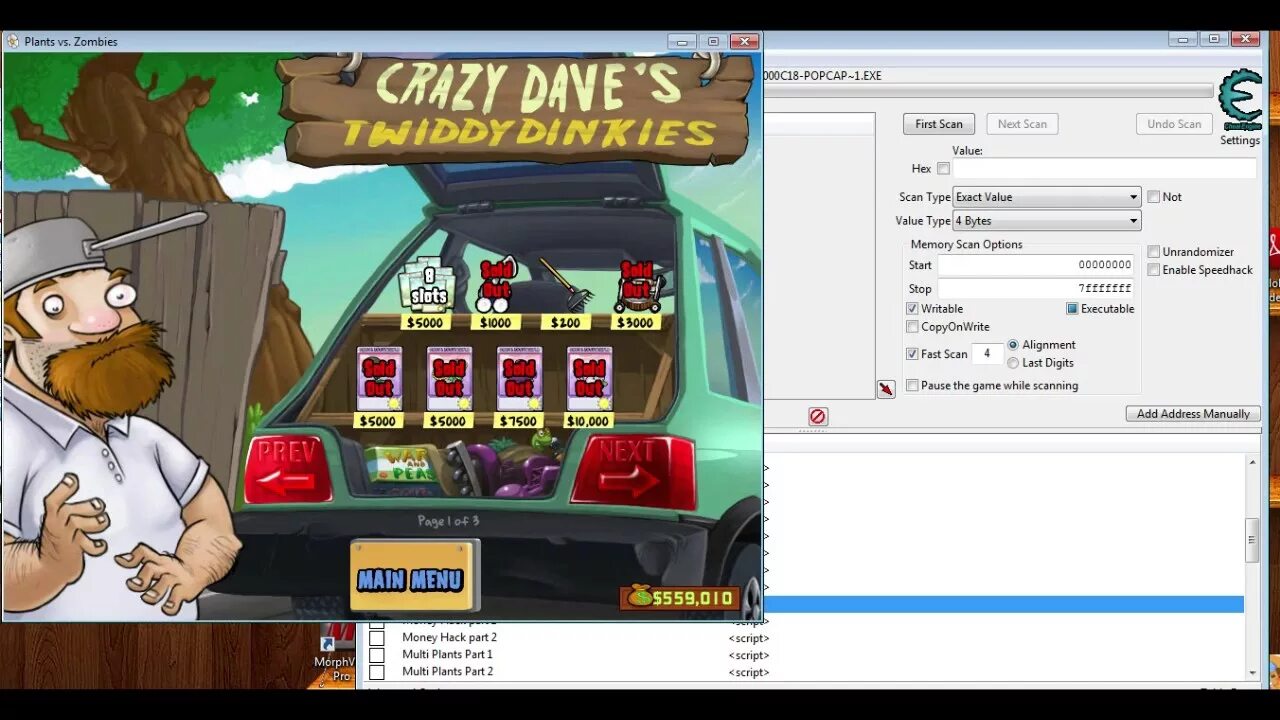Enable Pause the game while scanning
The width and height of the screenshot is (1280, 720).
coord(912,385)
